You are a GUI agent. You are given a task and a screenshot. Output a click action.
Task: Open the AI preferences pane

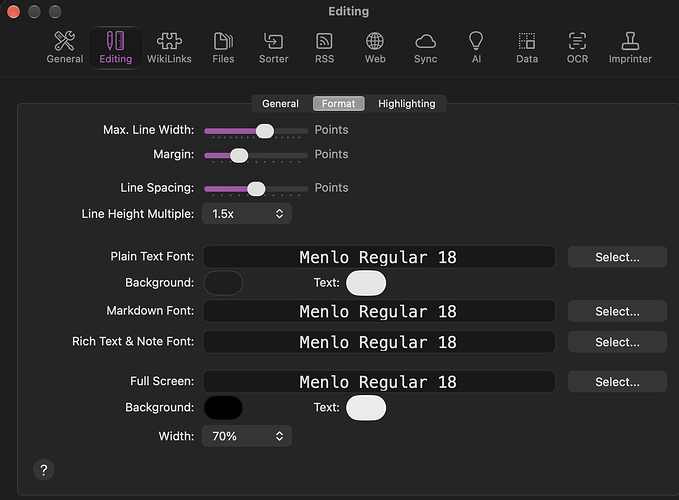coord(476,48)
